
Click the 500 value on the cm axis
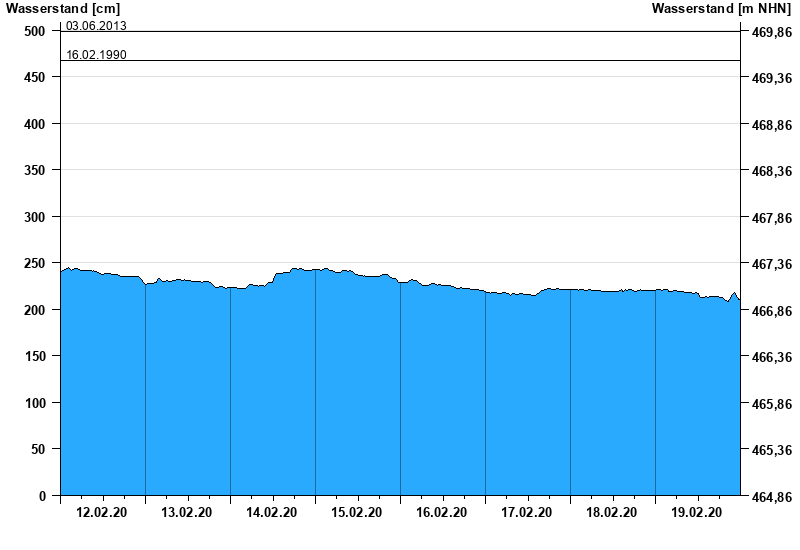point(35,31)
